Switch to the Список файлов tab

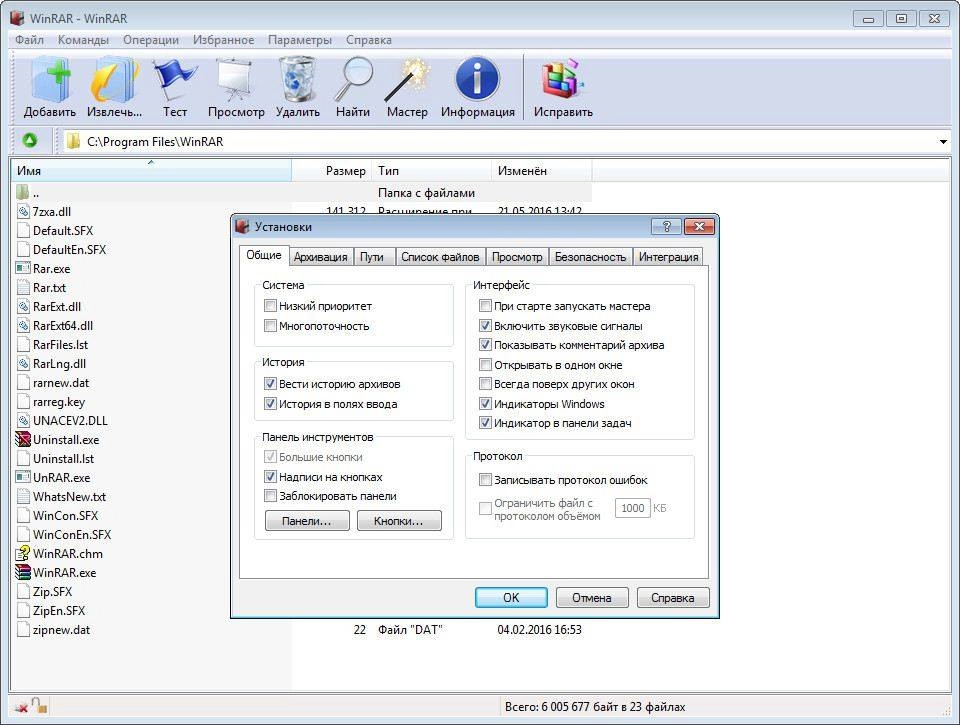coord(440,257)
